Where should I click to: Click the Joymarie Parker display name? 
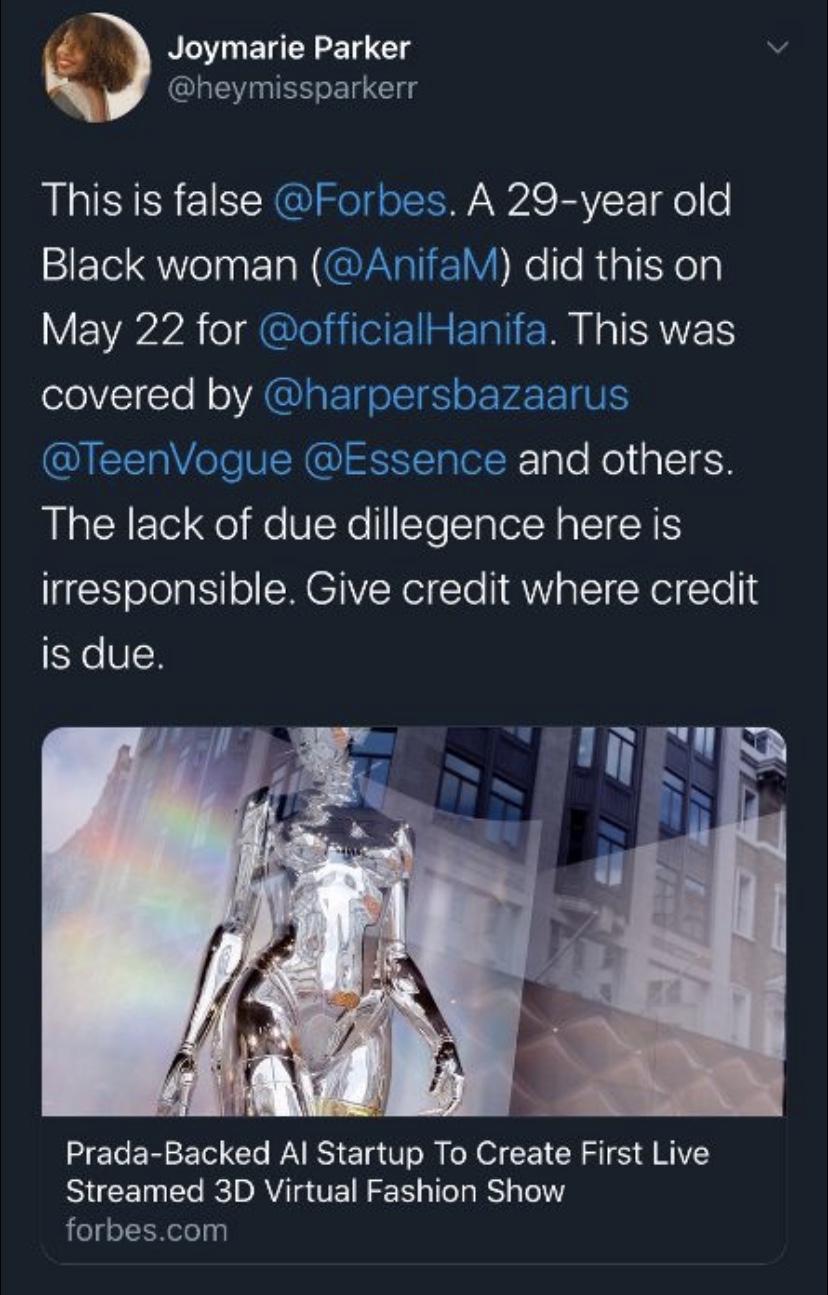(x=288, y=46)
